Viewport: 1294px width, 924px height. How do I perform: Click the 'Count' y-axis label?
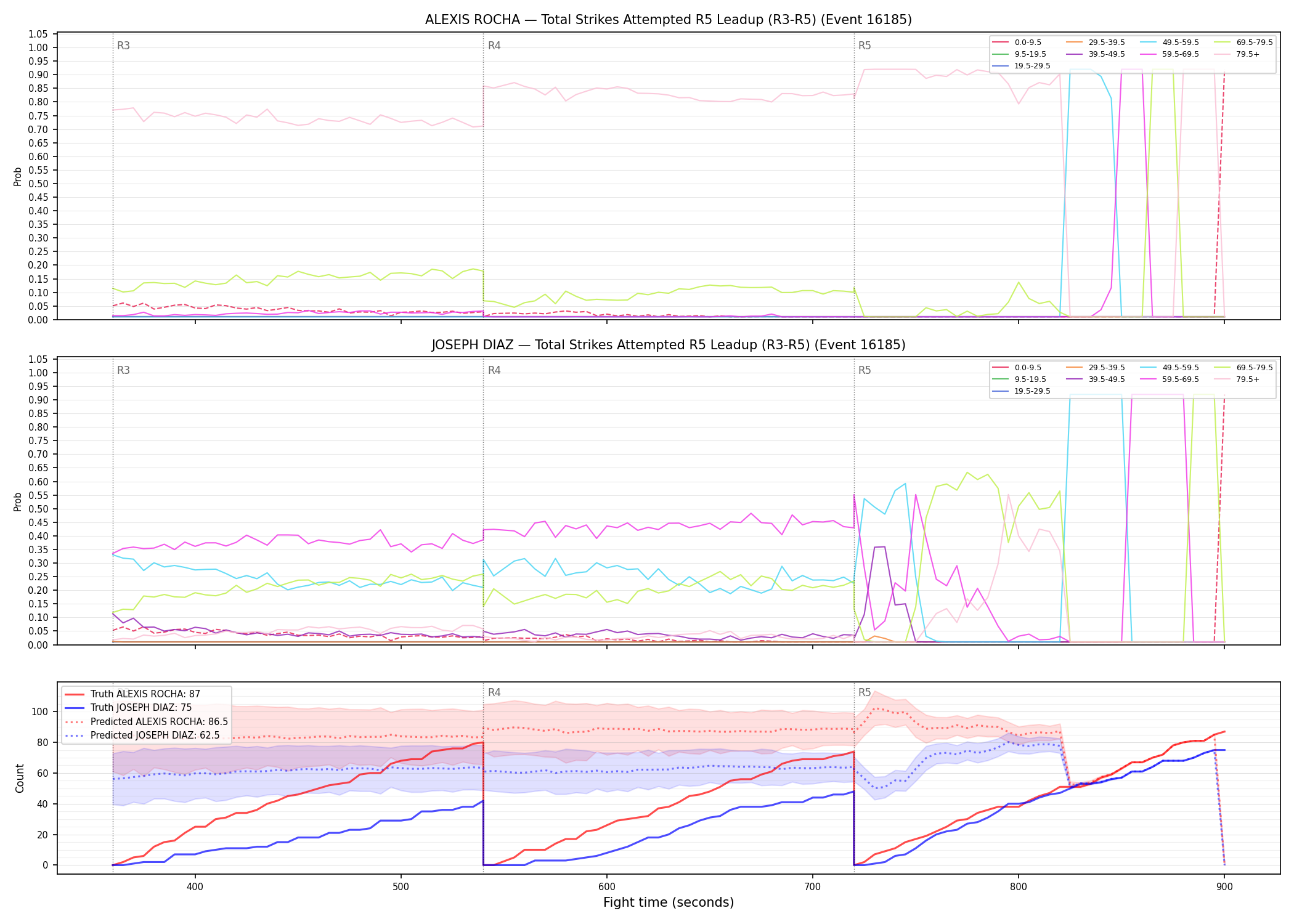(20, 778)
